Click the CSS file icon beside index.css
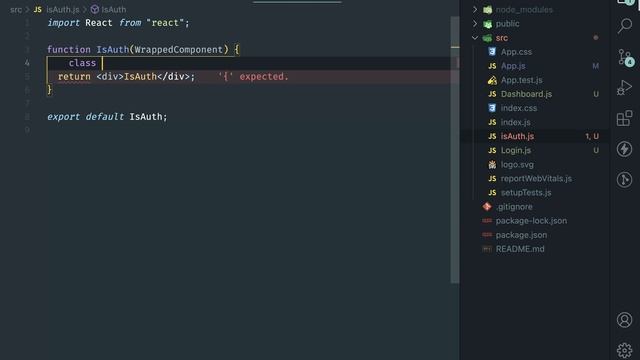 492,108
